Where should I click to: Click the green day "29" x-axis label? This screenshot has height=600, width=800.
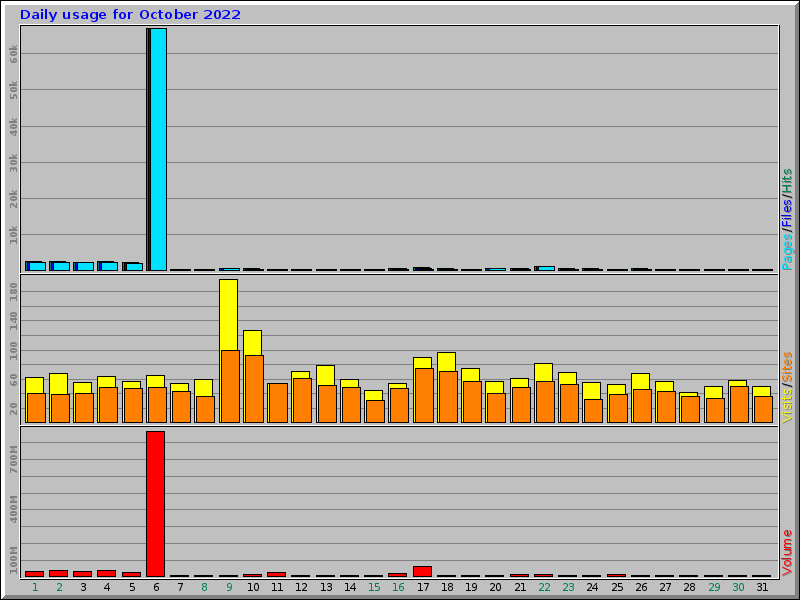click(714, 587)
